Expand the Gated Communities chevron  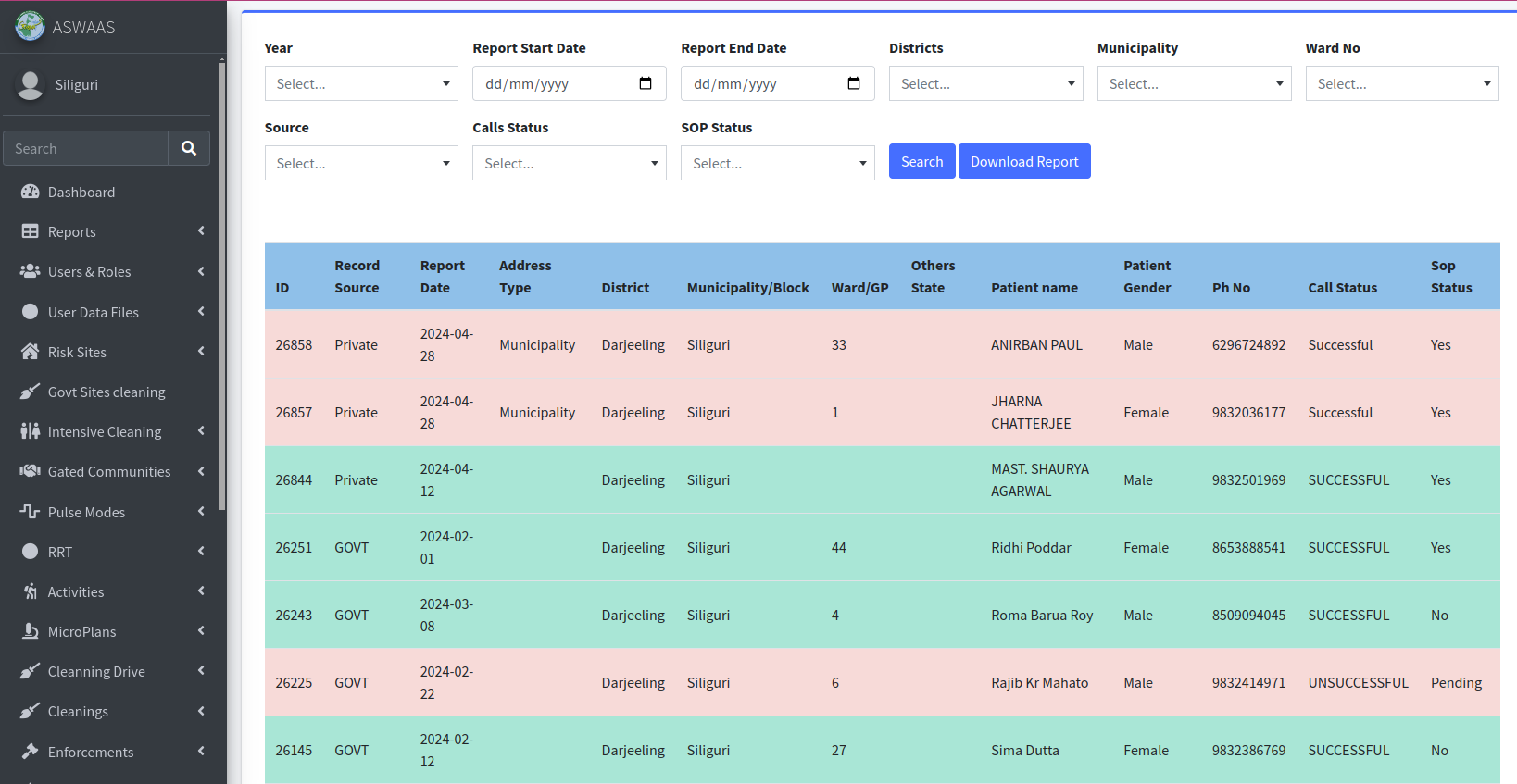click(201, 471)
